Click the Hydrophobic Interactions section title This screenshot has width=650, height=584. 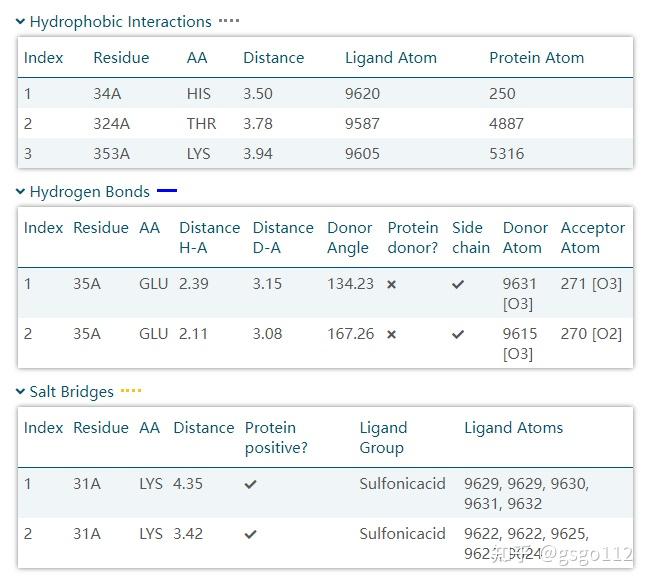tap(120, 21)
